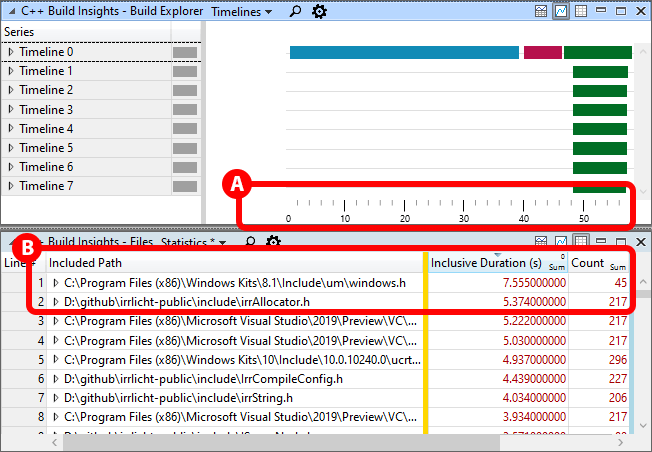Image resolution: width=652 pixels, height=452 pixels.
Task: Open the Statistics preset dropdown
Action: (x=193, y=242)
